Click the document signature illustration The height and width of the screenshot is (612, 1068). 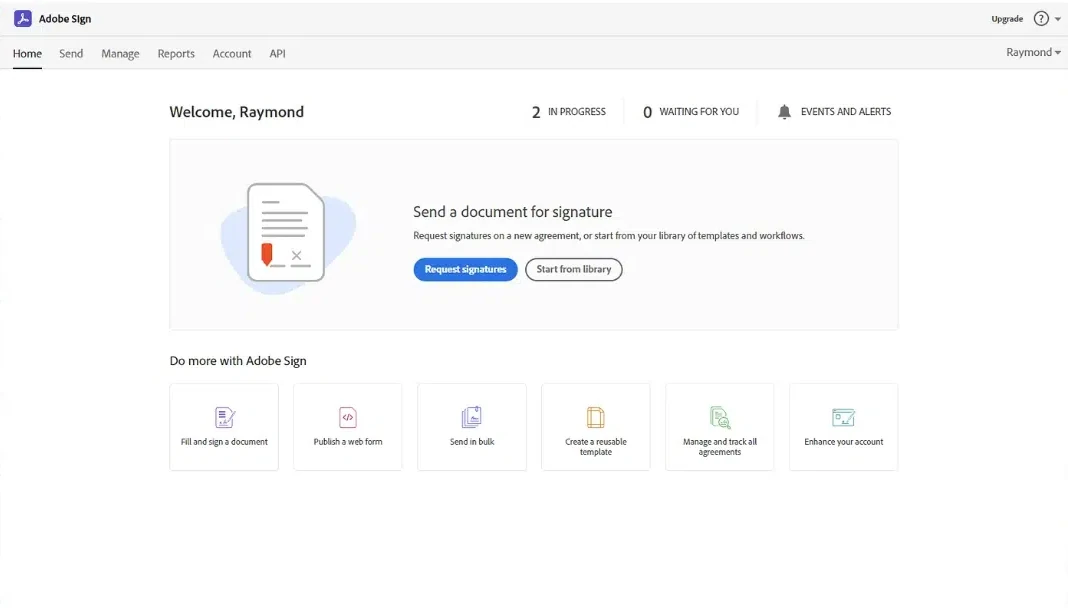coord(286,233)
